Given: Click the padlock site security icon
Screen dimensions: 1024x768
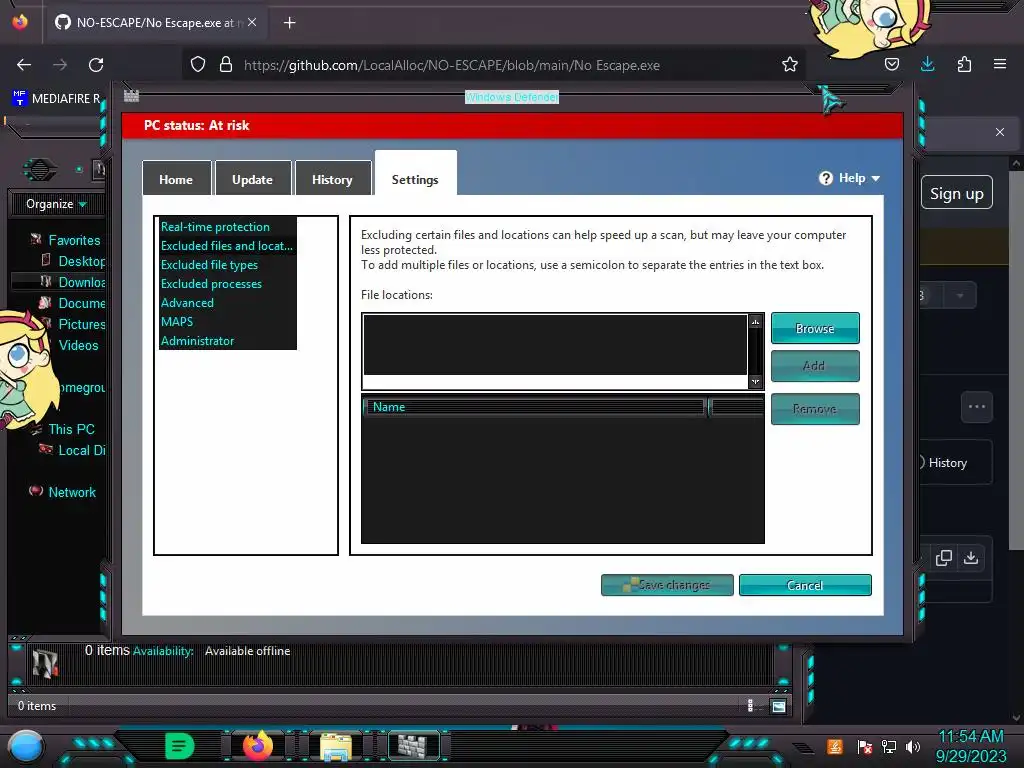Looking at the screenshot, I should pos(226,65).
